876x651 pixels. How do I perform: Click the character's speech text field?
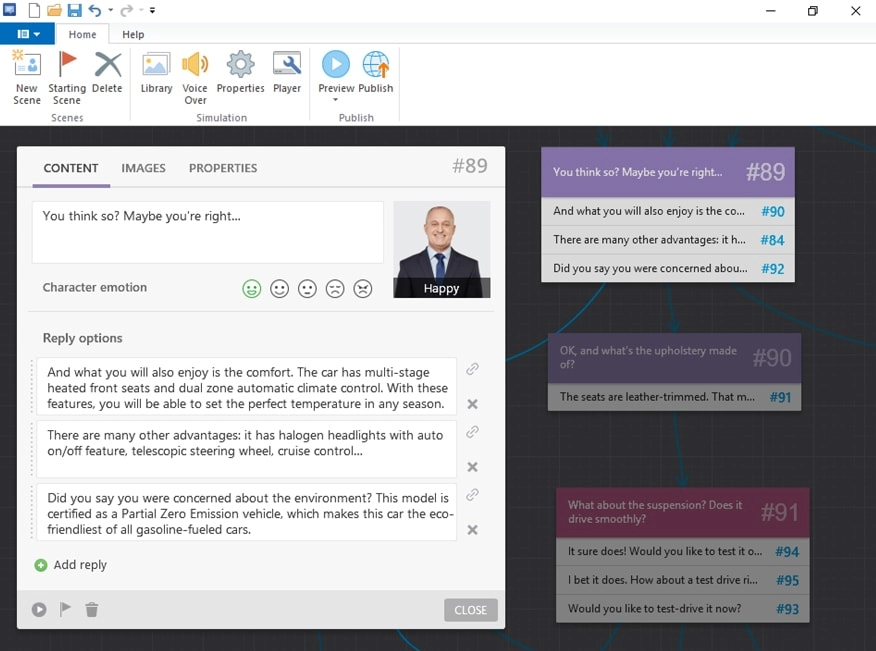coord(207,232)
